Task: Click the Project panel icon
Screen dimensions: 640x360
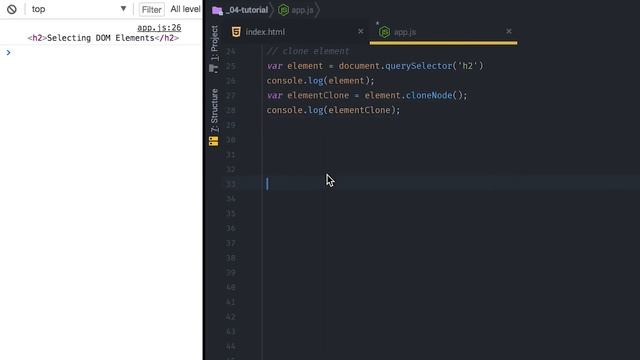Action: click(213, 69)
